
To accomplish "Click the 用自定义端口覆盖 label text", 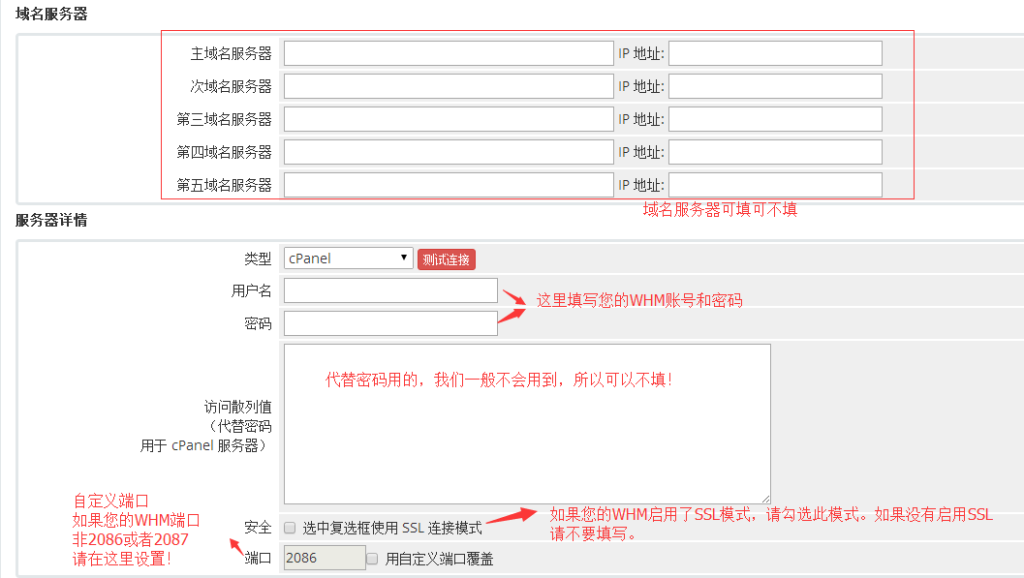I will coord(439,559).
